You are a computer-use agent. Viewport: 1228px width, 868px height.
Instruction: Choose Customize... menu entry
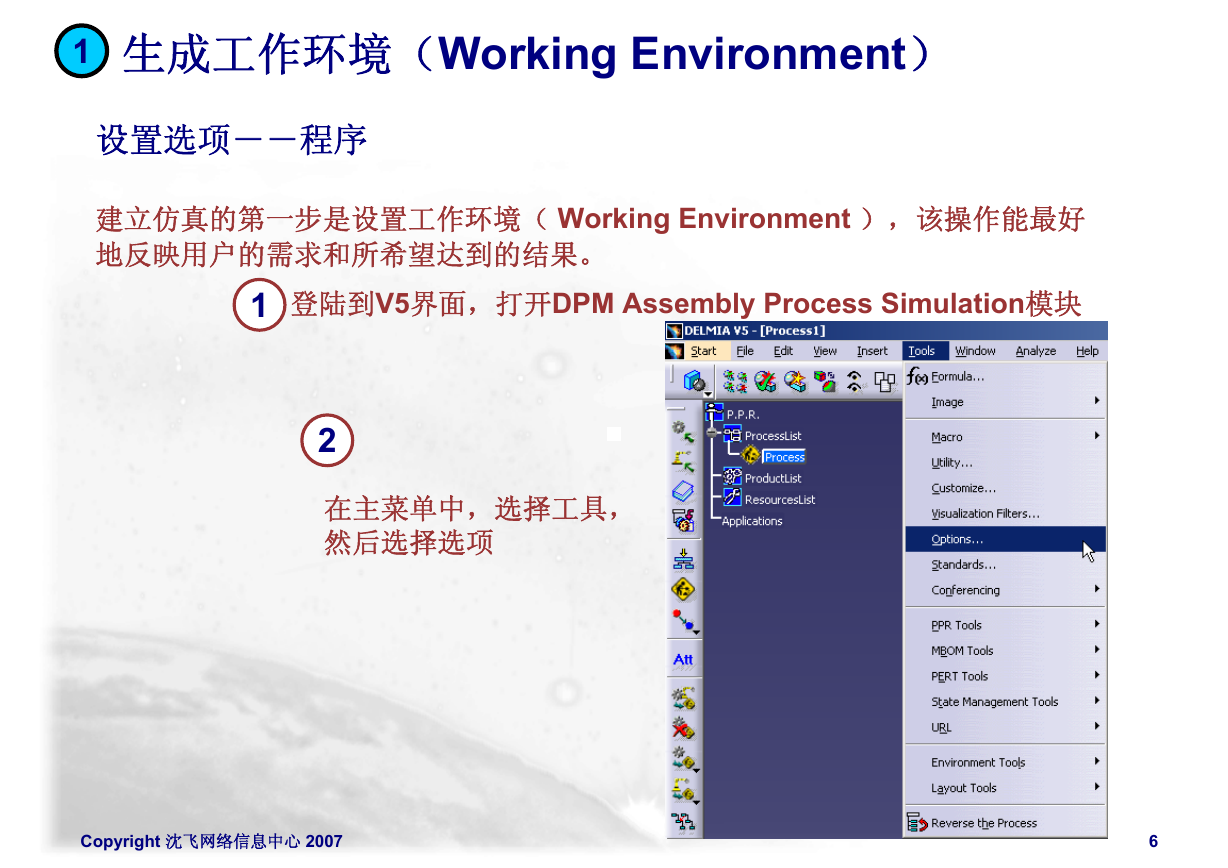tap(1005, 488)
